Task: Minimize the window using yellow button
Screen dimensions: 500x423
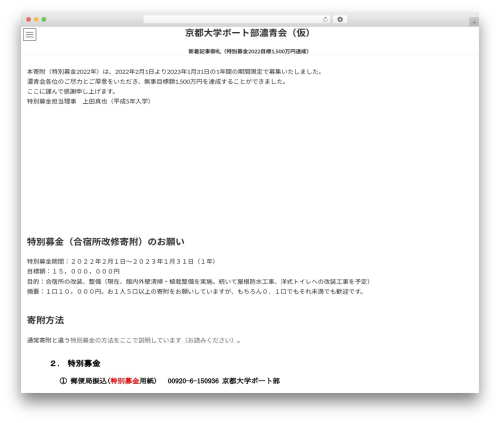Action: click(36, 20)
